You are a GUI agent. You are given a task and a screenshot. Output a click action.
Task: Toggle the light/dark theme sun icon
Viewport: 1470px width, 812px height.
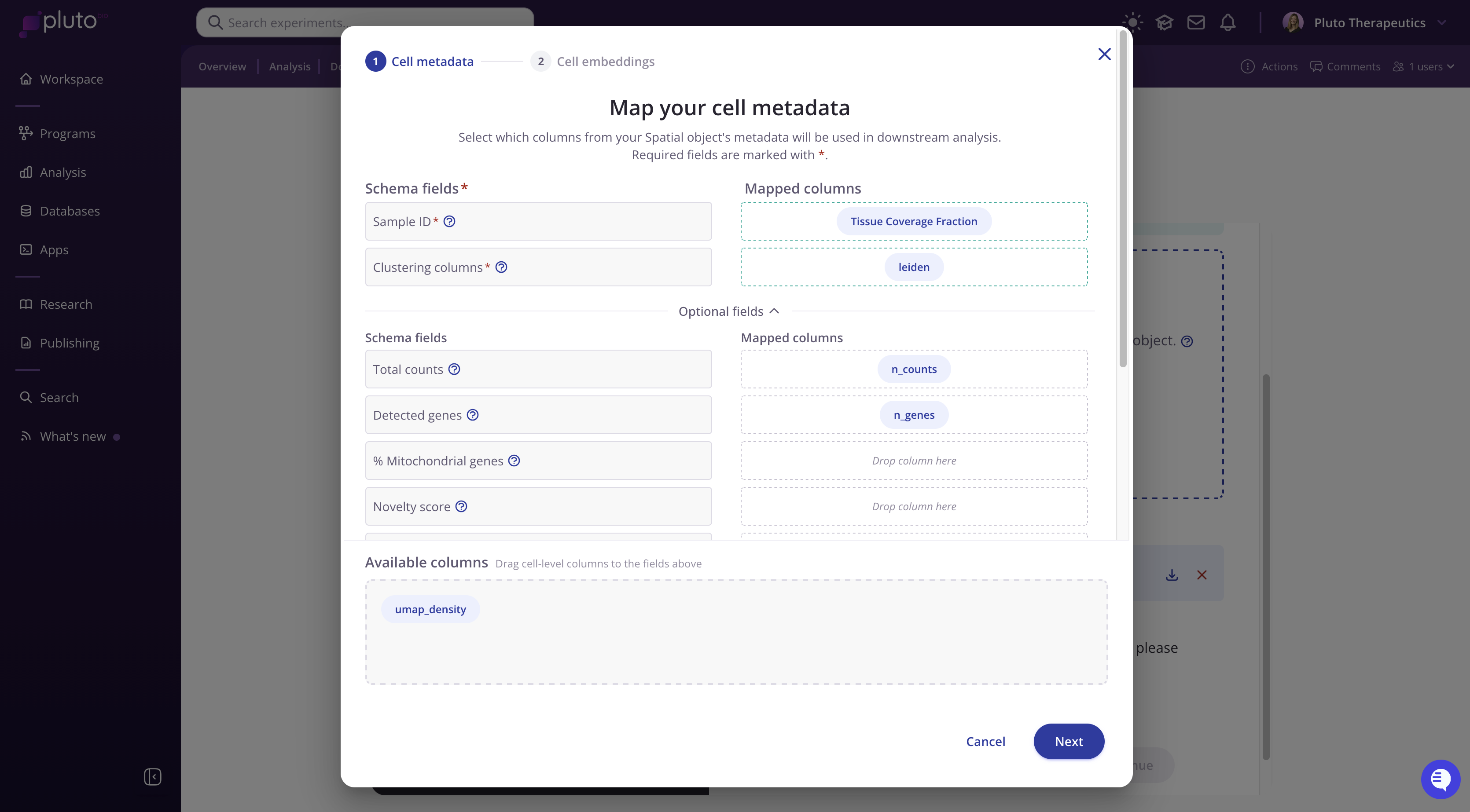(1133, 23)
